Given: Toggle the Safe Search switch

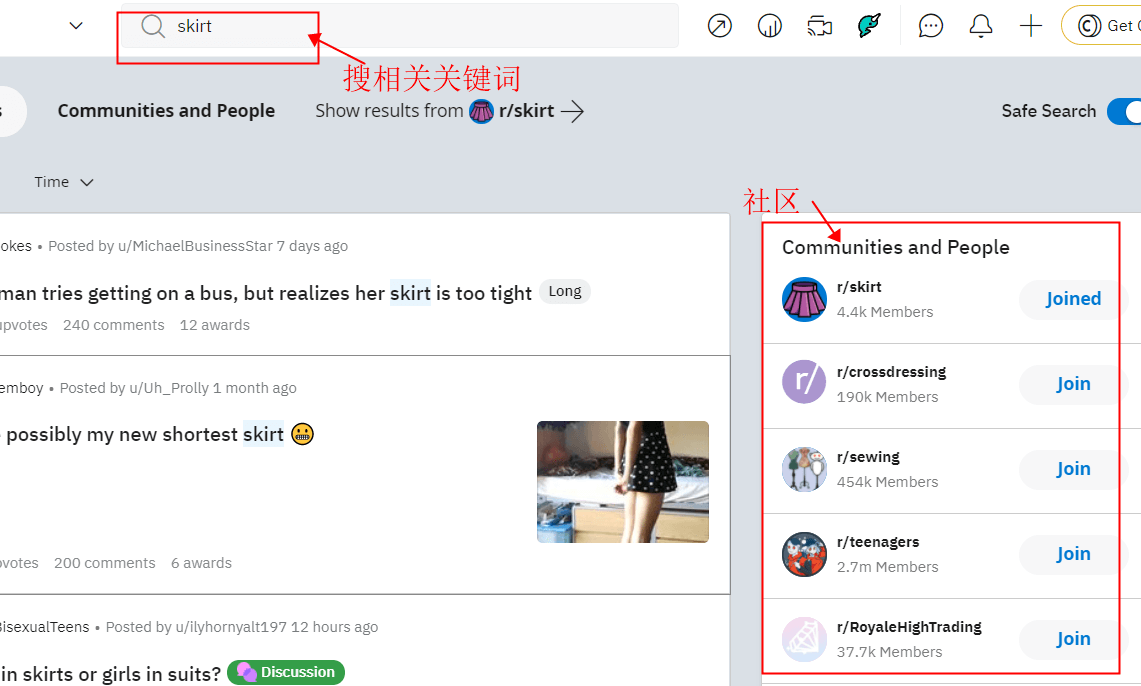Looking at the screenshot, I should coord(1123,111).
